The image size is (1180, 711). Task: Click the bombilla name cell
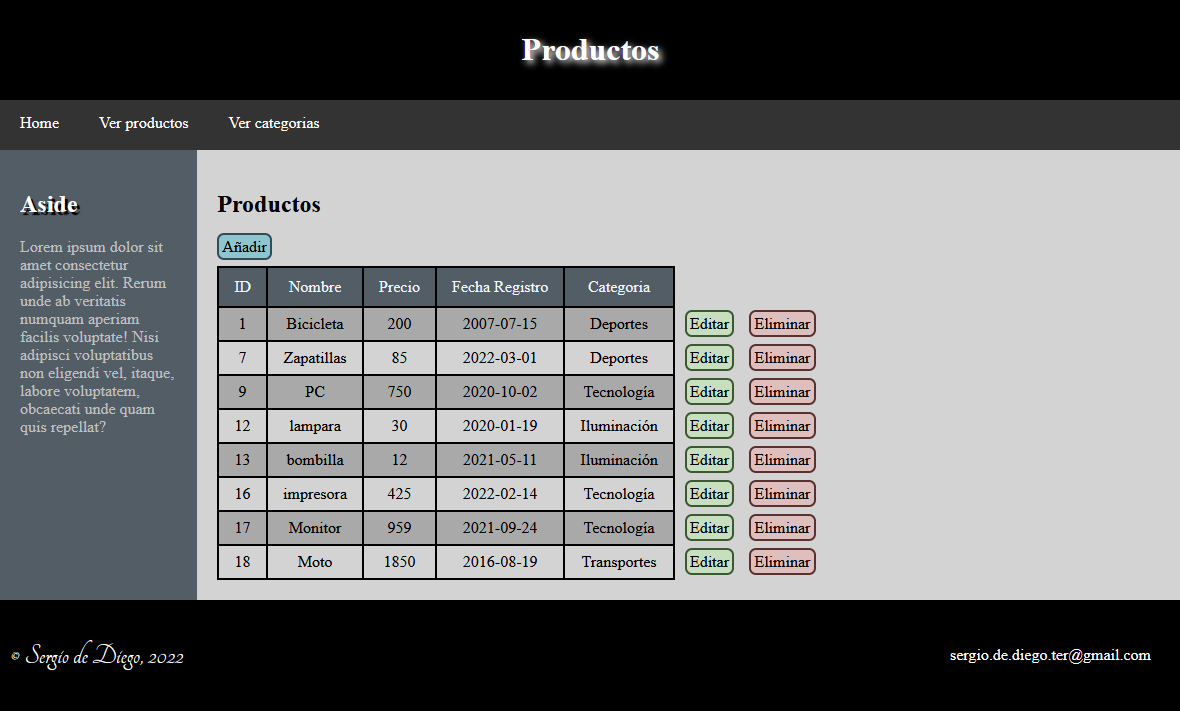315,460
